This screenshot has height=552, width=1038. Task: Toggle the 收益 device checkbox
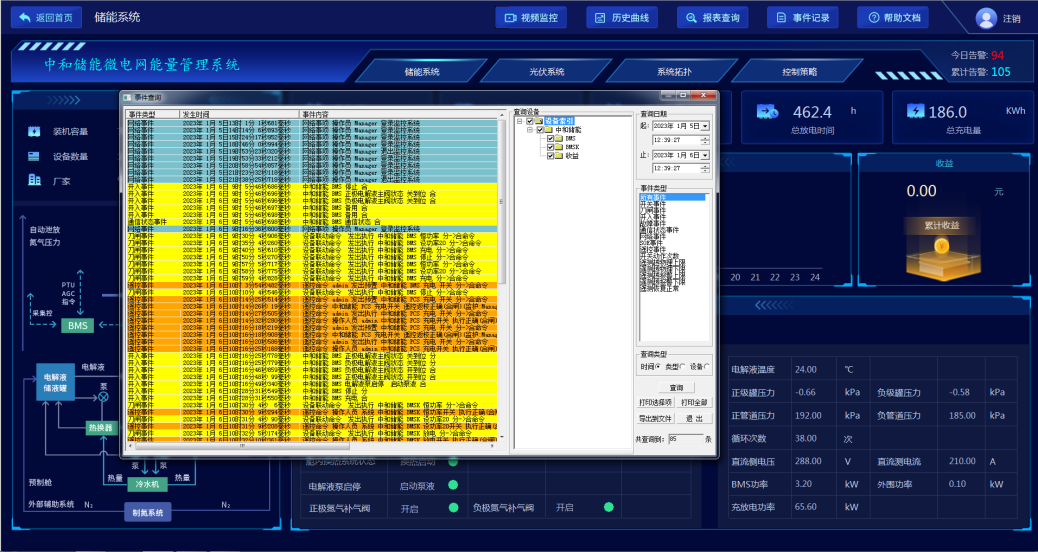point(550,156)
